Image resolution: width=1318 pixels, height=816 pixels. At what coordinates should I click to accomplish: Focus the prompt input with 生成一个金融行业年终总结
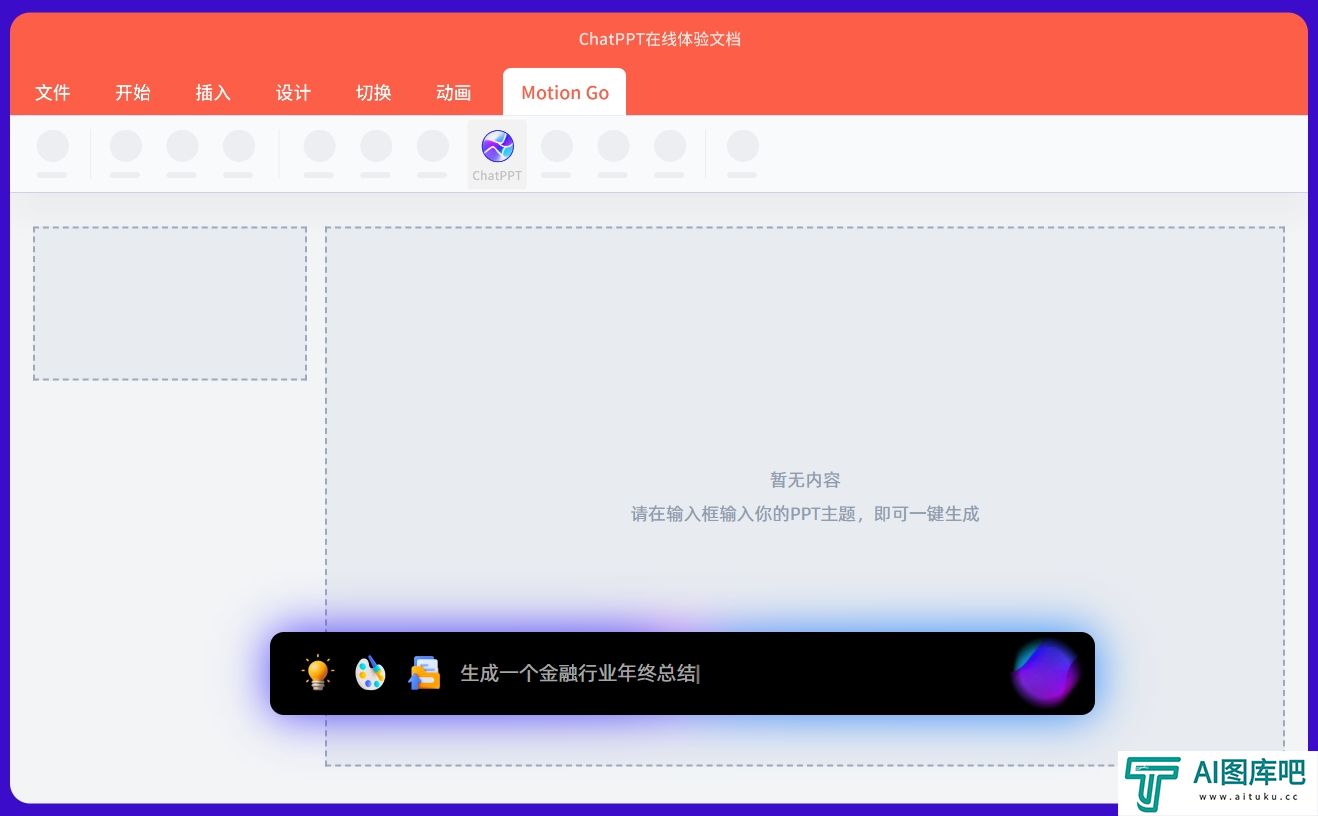coord(579,673)
